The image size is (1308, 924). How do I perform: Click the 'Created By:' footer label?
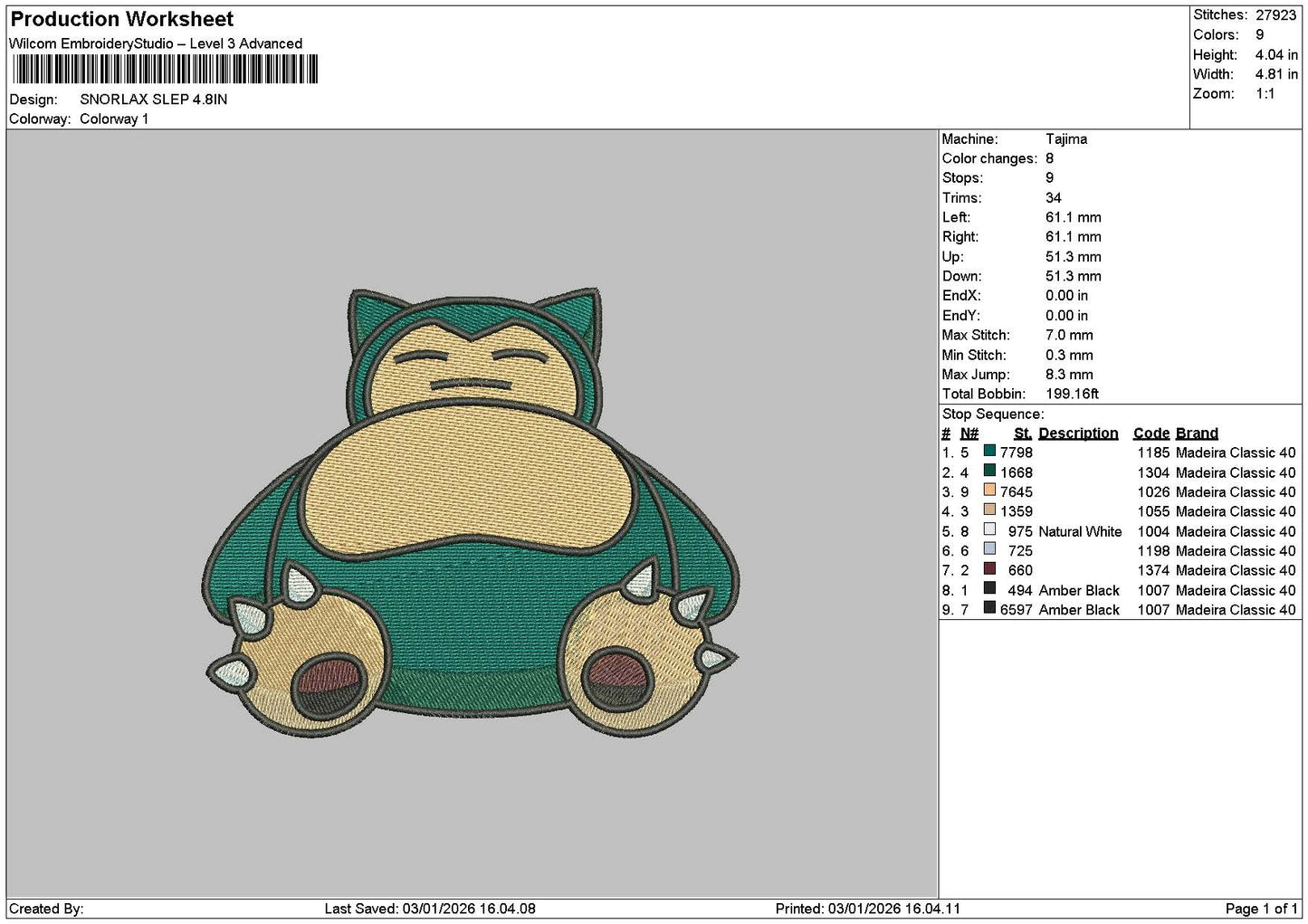click(x=46, y=909)
